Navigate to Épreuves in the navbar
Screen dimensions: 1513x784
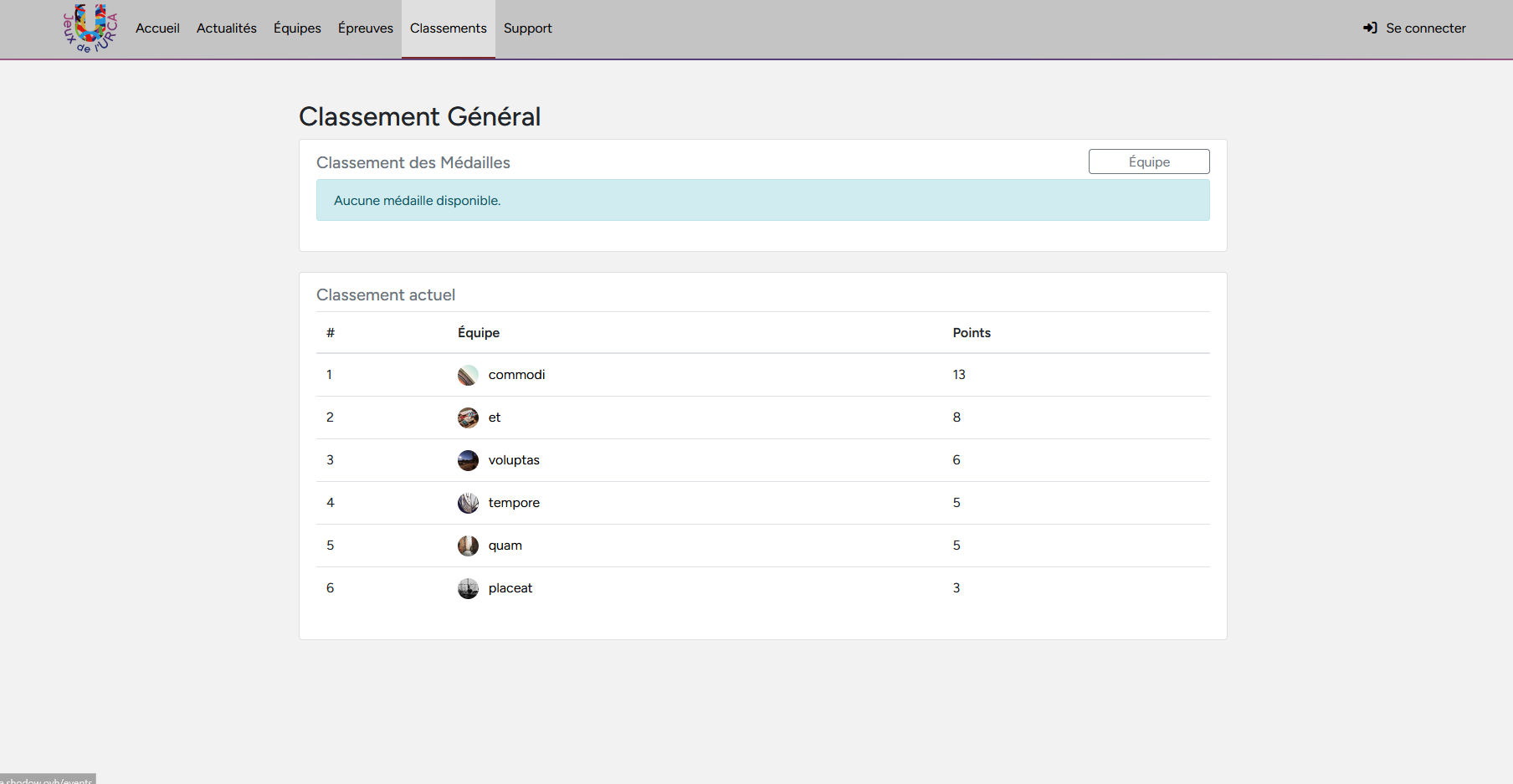pos(365,28)
